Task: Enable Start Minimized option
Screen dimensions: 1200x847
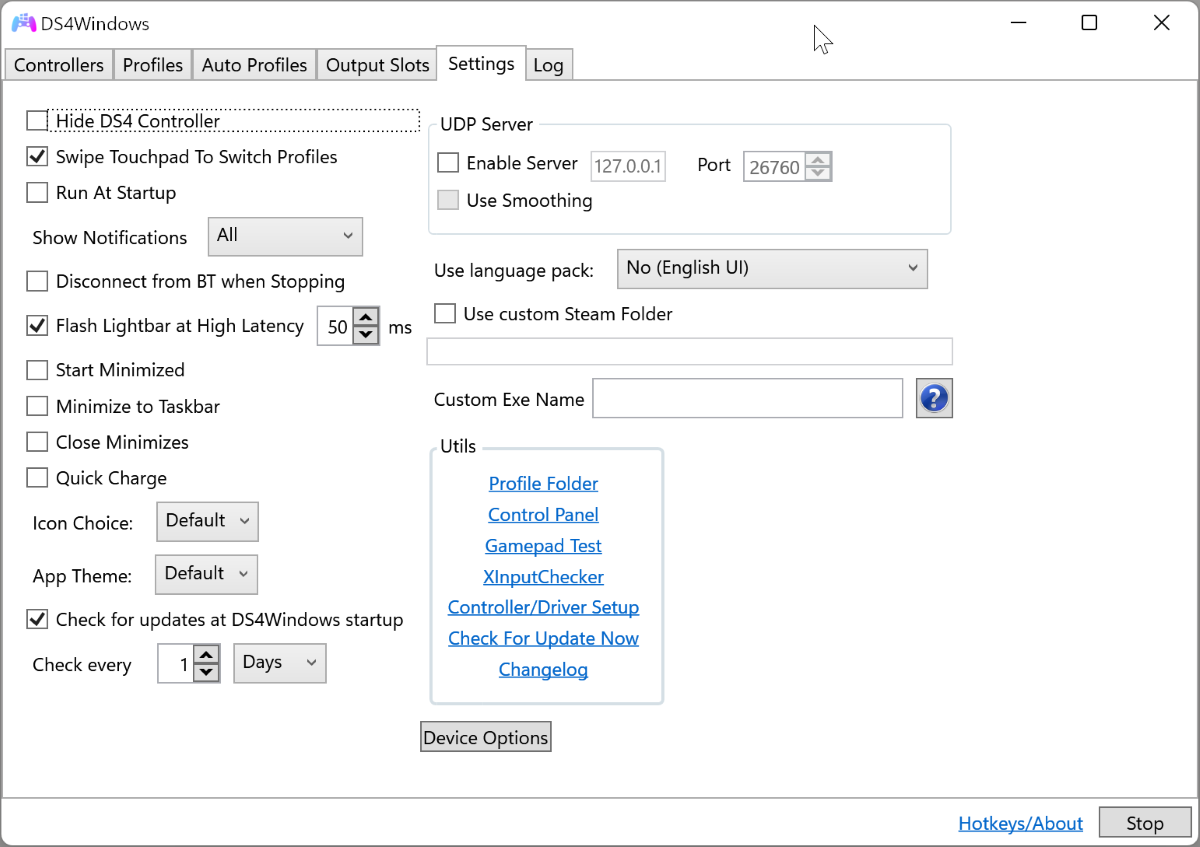Action: pos(37,370)
